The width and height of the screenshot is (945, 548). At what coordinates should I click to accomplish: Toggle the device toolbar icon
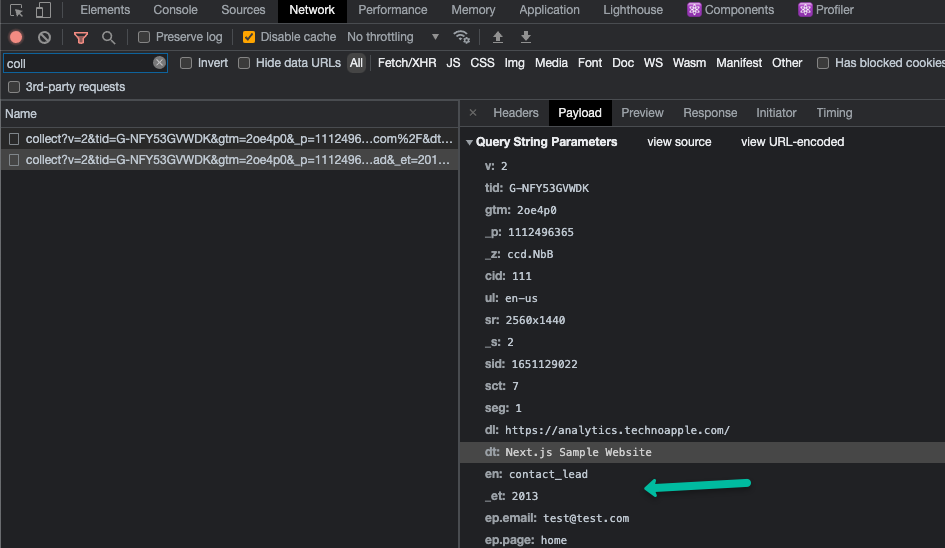coord(43,11)
